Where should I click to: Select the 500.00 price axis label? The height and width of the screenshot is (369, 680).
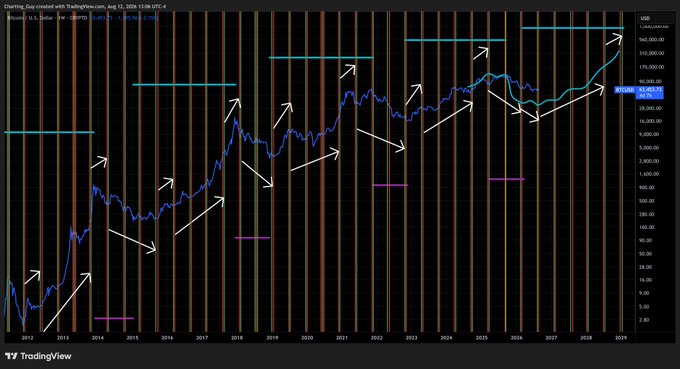pos(647,201)
